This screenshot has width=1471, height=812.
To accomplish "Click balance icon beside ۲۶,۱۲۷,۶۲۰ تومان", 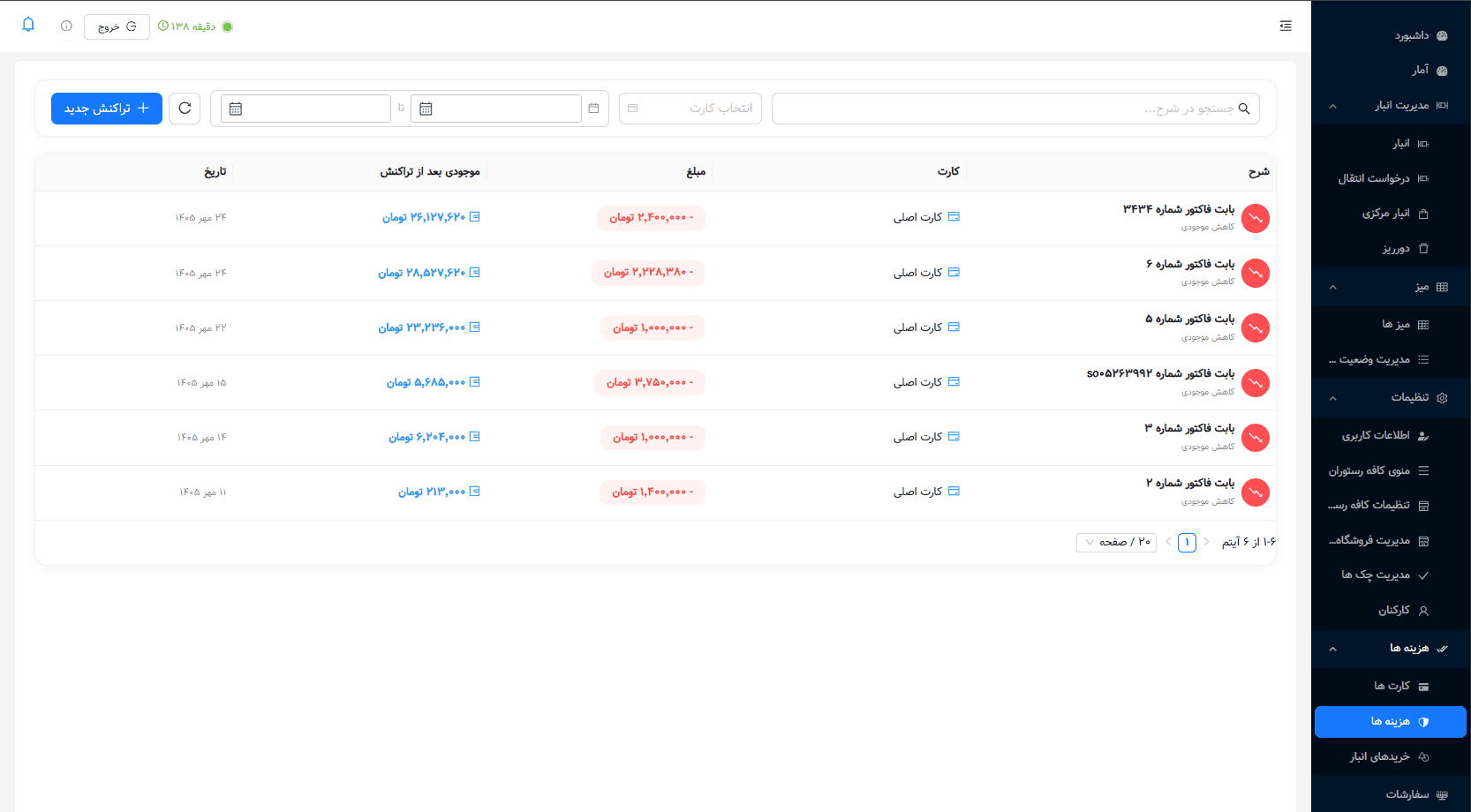I will [x=475, y=217].
